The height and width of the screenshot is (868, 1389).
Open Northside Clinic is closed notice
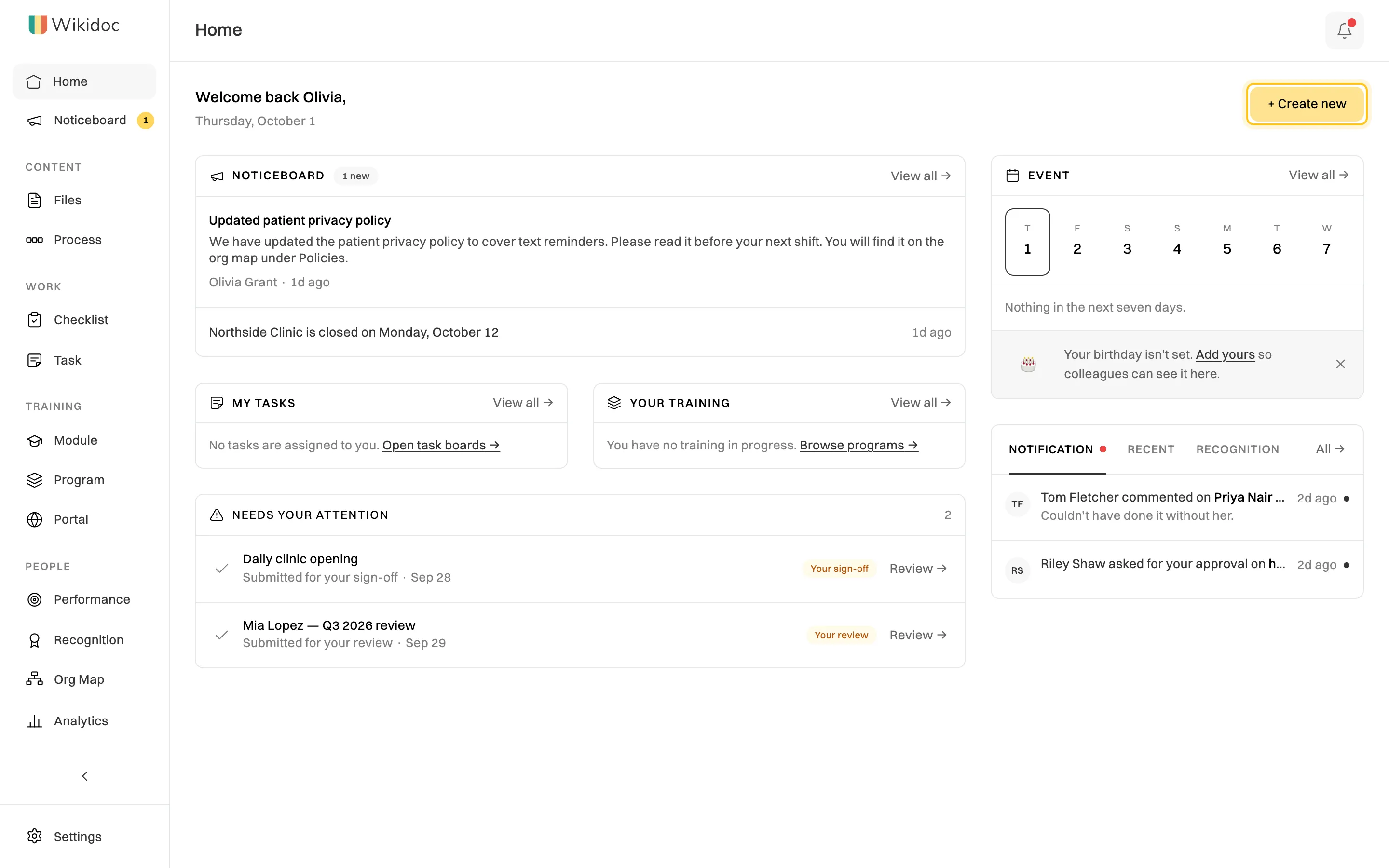[580, 332]
